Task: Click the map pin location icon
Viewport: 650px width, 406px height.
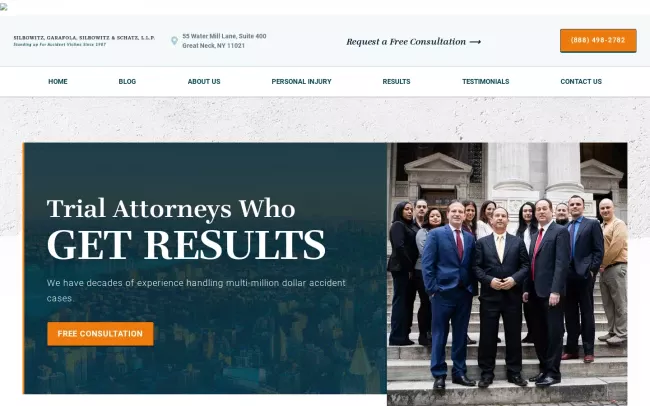Action: click(175, 41)
